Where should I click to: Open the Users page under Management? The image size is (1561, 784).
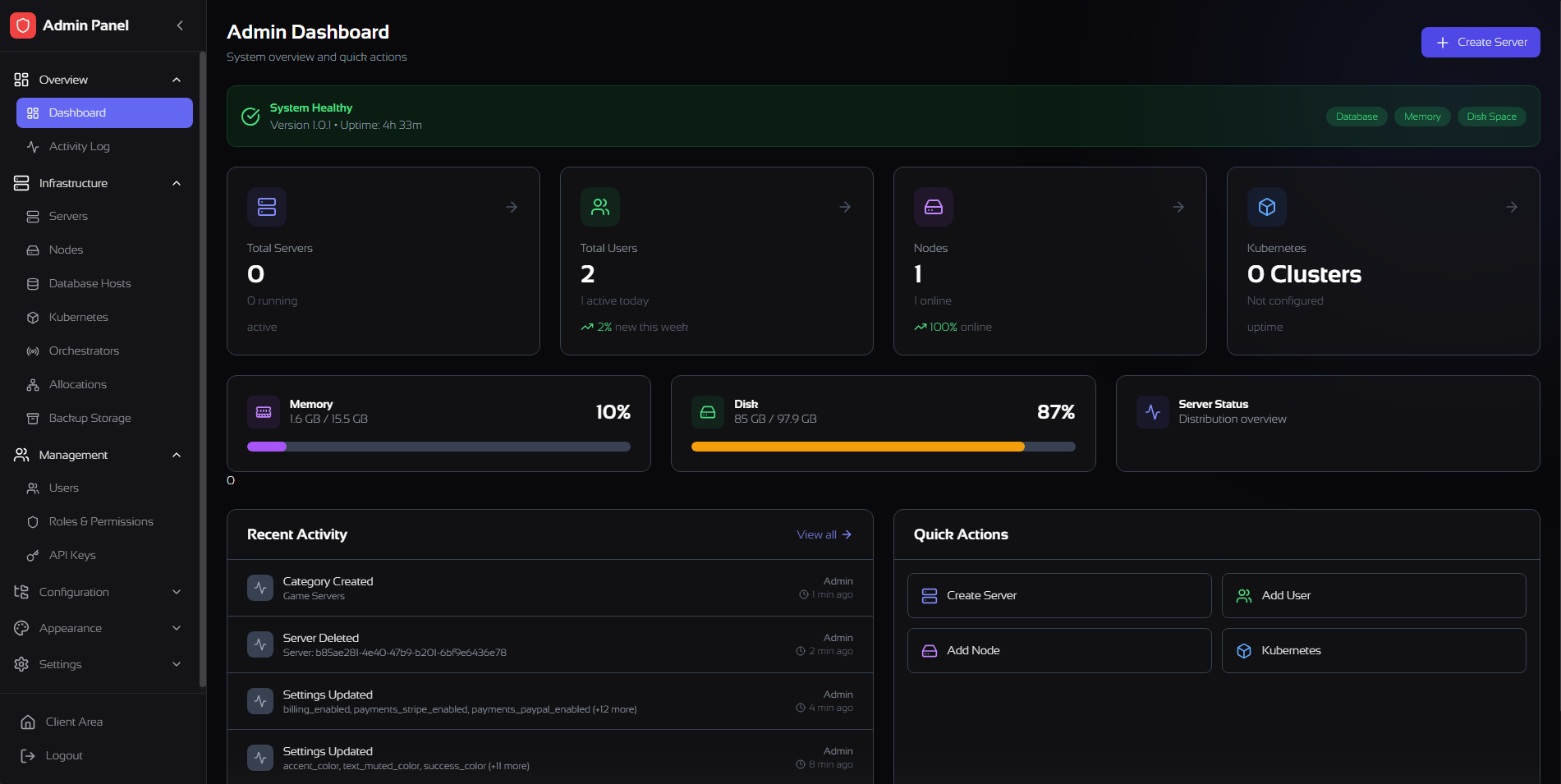point(64,488)
